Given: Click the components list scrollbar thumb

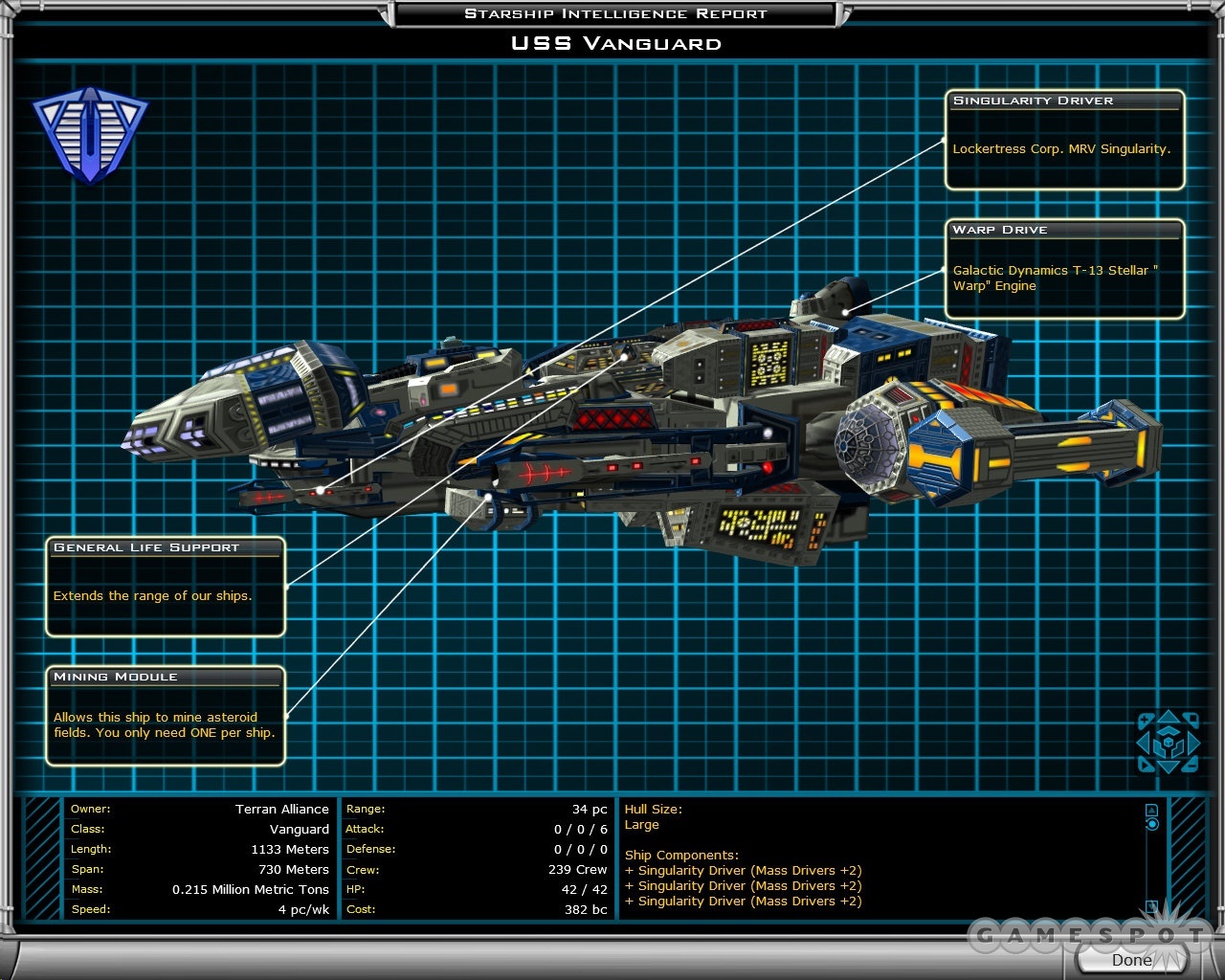Looking at the screenshot, I should click(1152, 824).
